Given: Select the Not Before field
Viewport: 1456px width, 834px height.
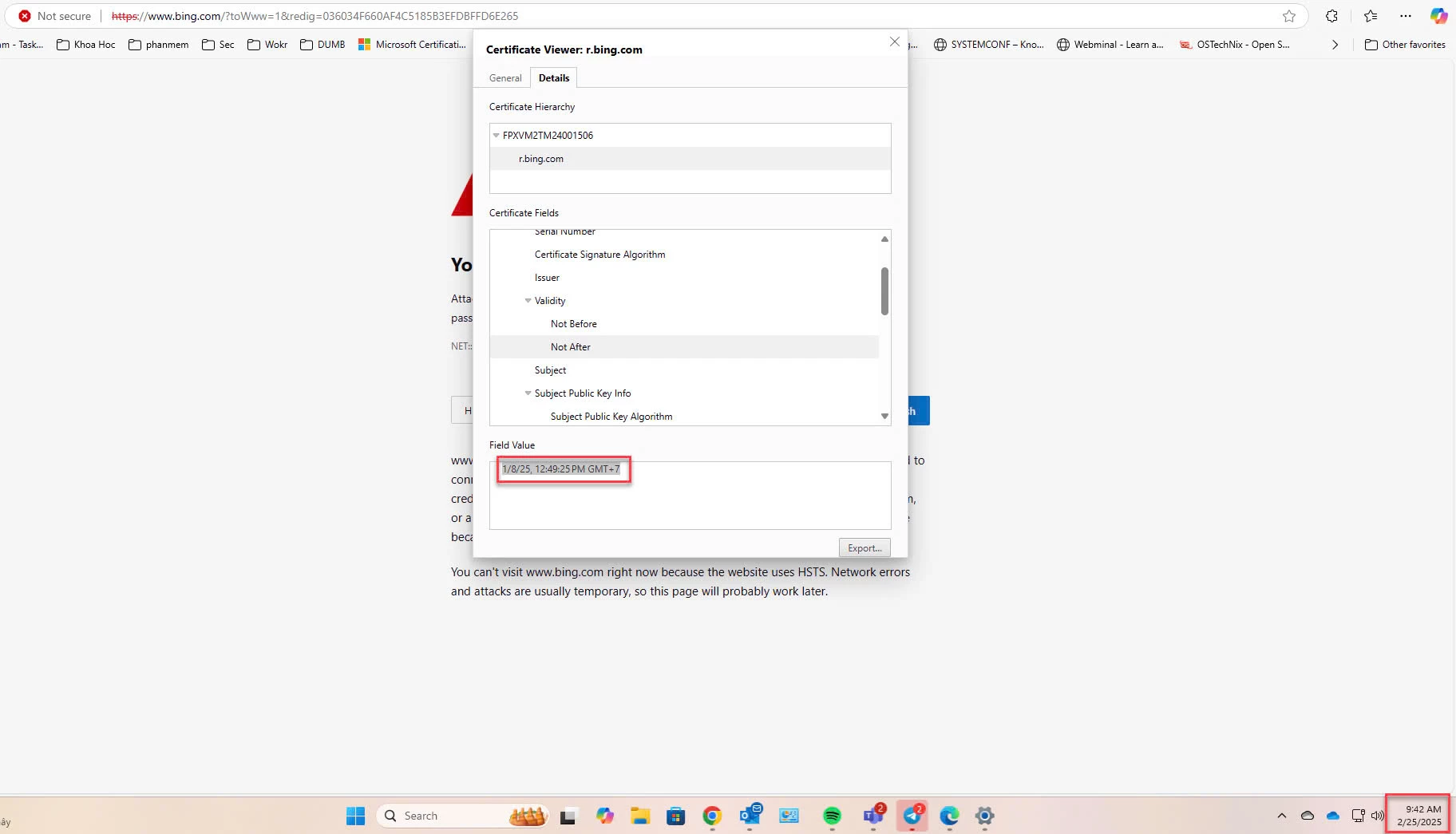Looking at the screenshot, I should click(x=684, y=324).
